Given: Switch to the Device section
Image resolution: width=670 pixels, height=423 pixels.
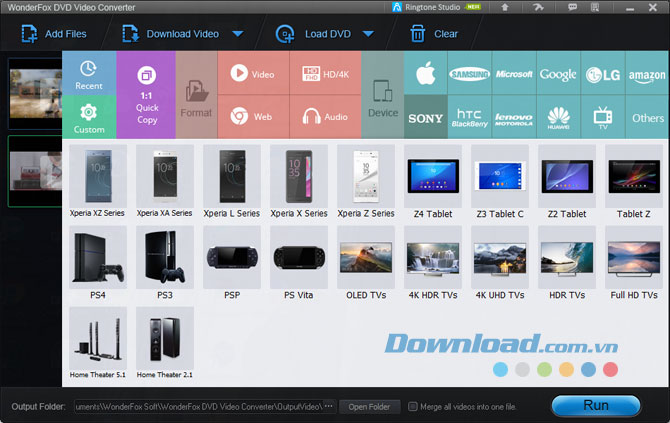Looking at the screenshot, I should [x=383, y=95].
